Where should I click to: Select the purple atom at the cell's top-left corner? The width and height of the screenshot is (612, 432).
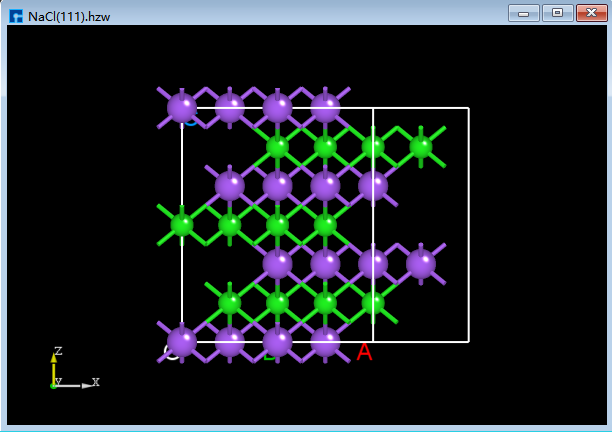pos(182,107)
